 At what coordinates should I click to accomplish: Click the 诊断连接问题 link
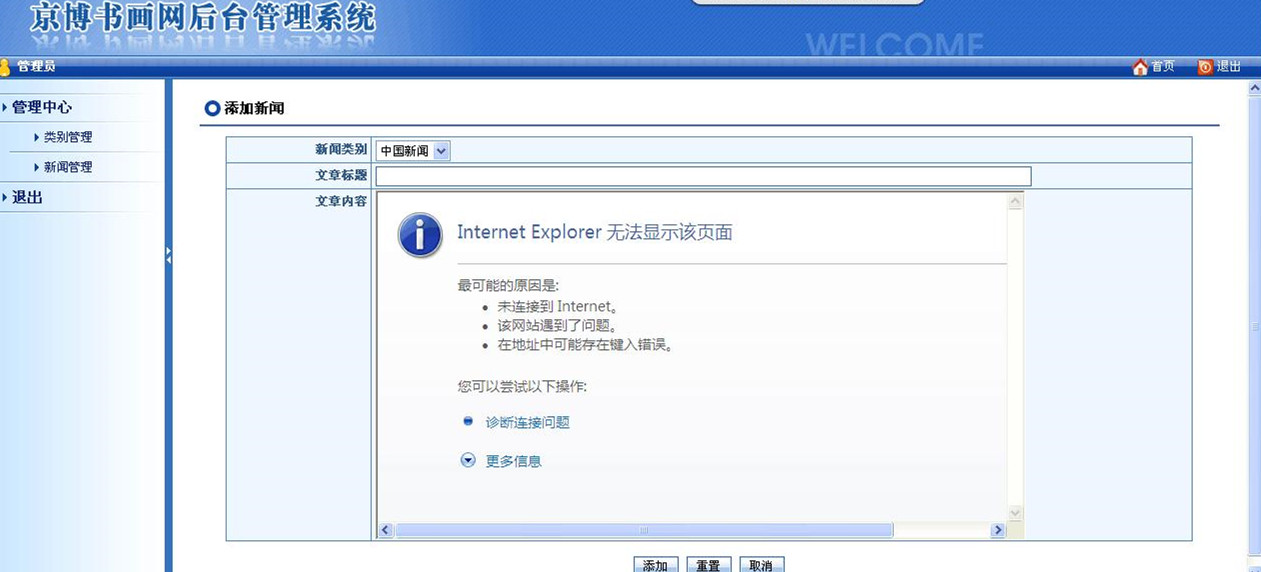[527, 423]
